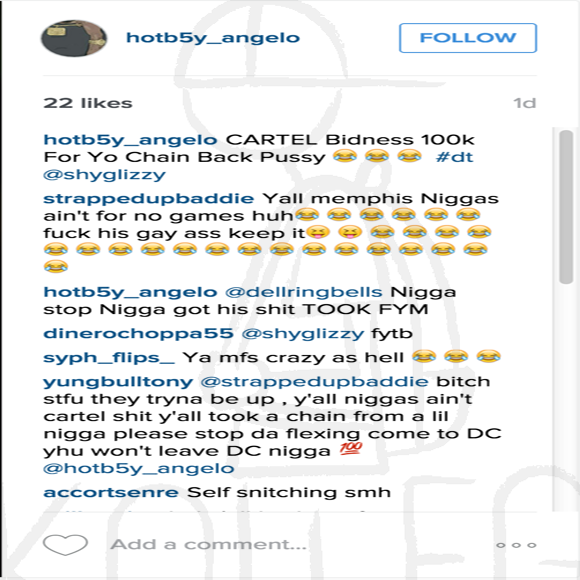The width and height of the screenshot is (580, 580).
Task: Click the #dt hashtag
Action: coord(455,157)
